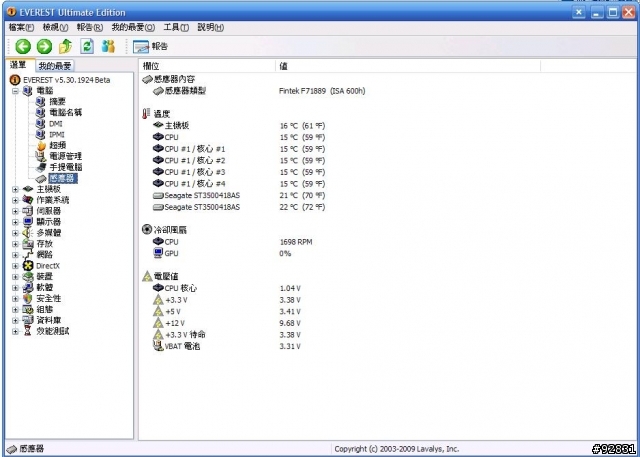Click the 主機板 motherboard icon in tree

pos(28,189)
